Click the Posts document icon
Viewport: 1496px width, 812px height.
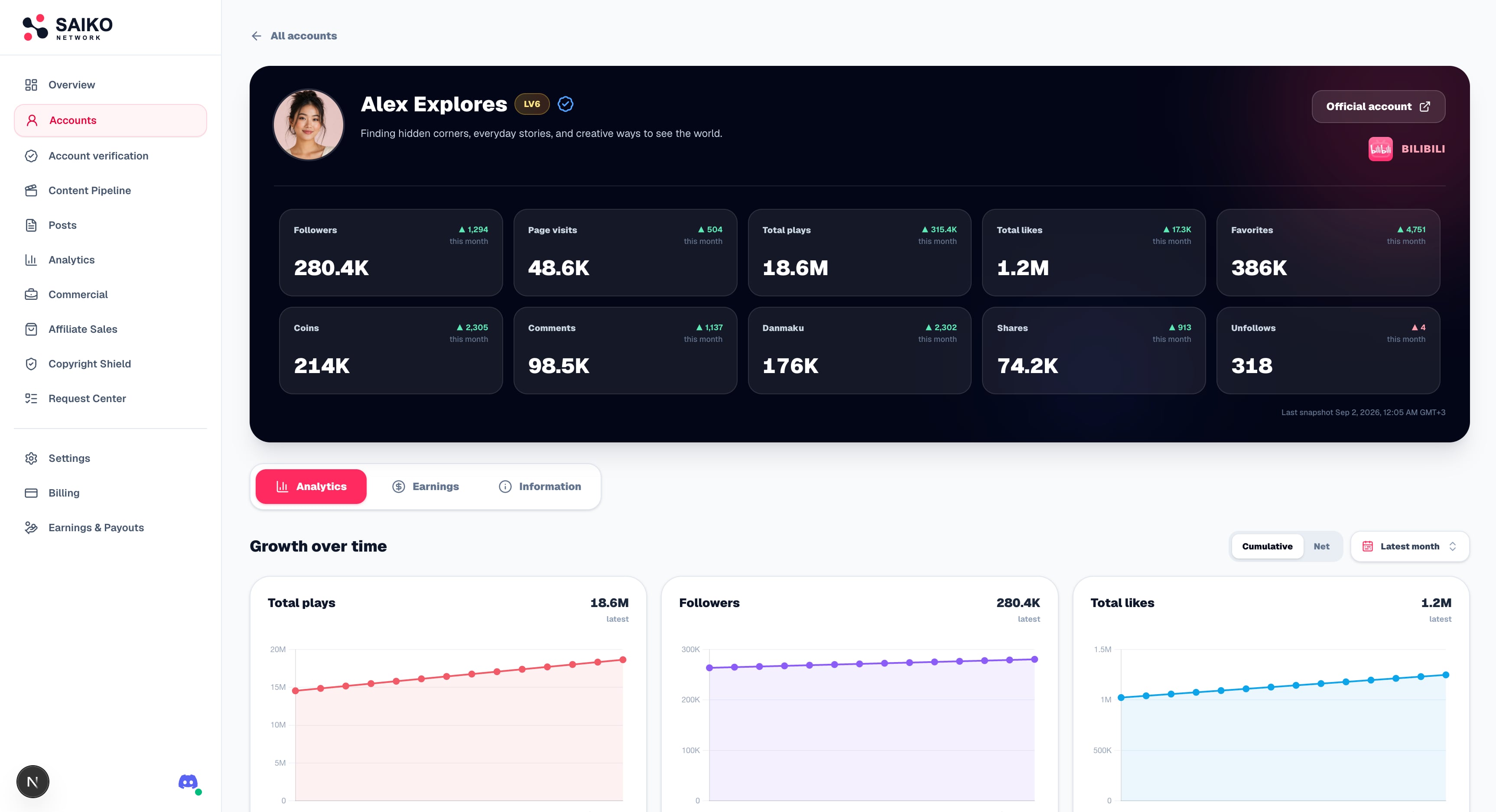pyautogui.click(x=31, y=225)
